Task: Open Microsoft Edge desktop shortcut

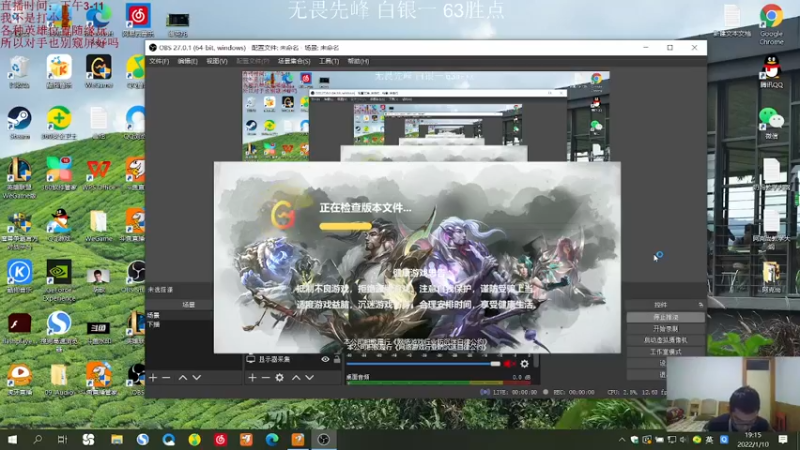Action: coord(98,18)
